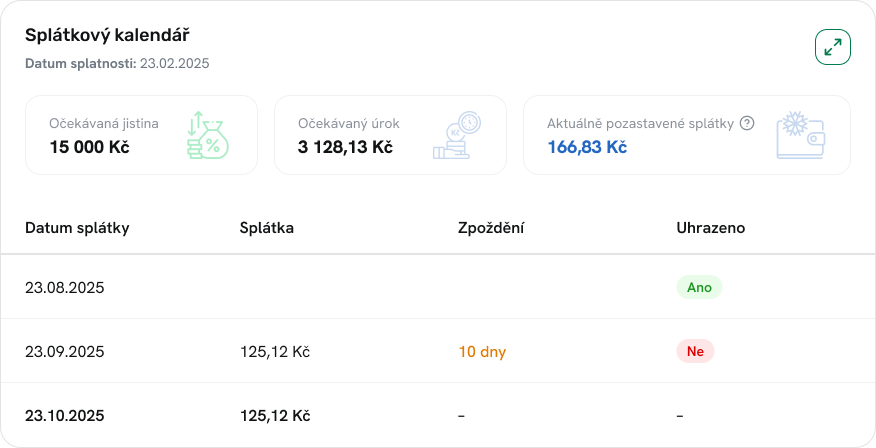Image resolution: width=876 pixels, height=448 pixels.
Task: Click the green Ano paid badge
Action: coord(699,287)
